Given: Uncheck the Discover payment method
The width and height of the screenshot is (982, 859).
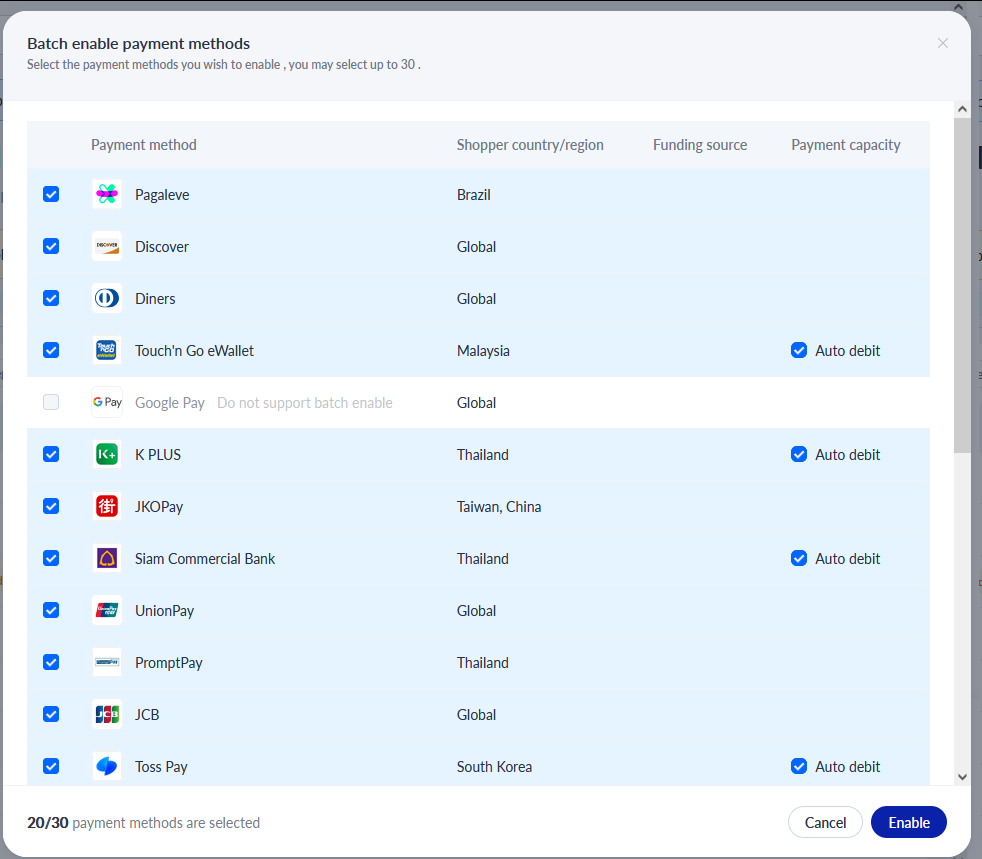Looking at the screenshot, I should [51, 247].
